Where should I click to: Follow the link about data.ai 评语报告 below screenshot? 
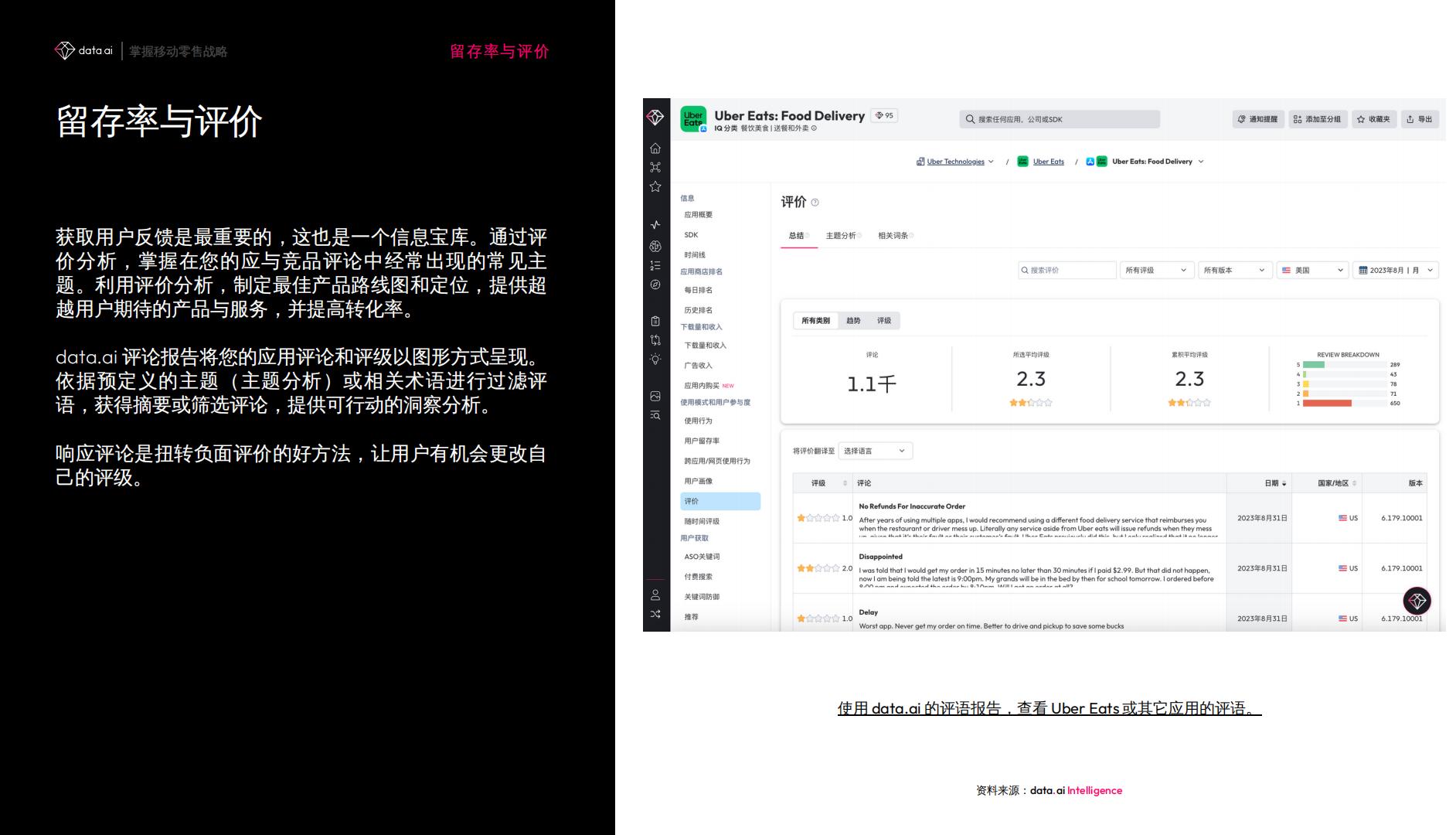(1049, 708)
